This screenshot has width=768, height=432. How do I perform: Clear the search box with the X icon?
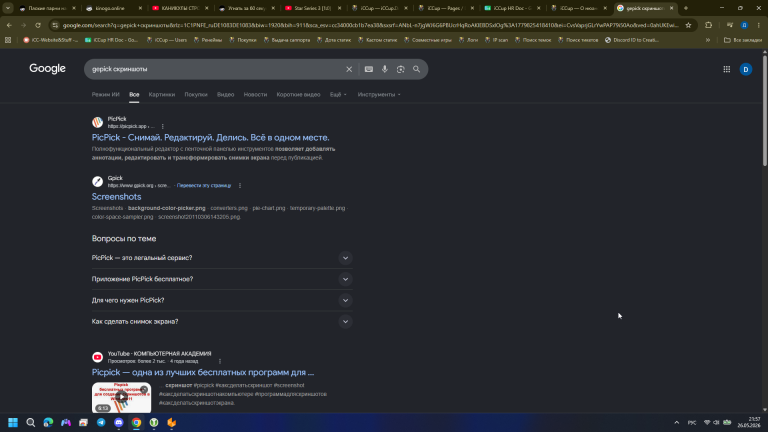click(x=349, y=70)
